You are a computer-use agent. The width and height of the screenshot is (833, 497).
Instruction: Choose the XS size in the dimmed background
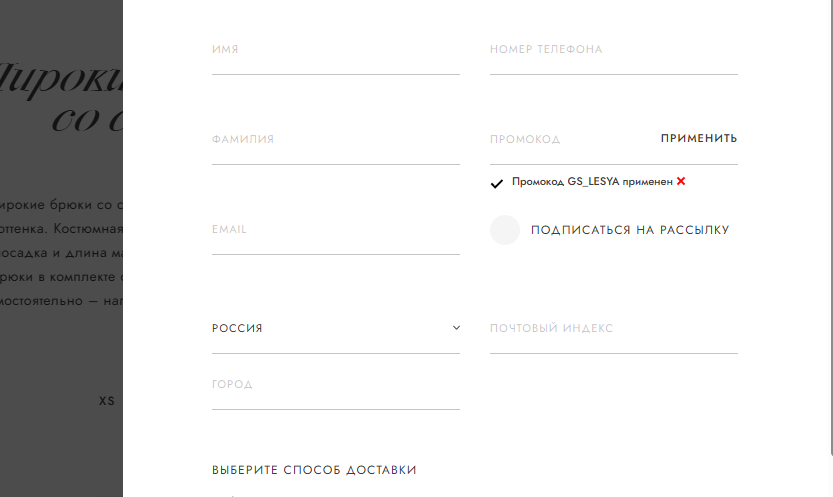[x=107, y=401]
